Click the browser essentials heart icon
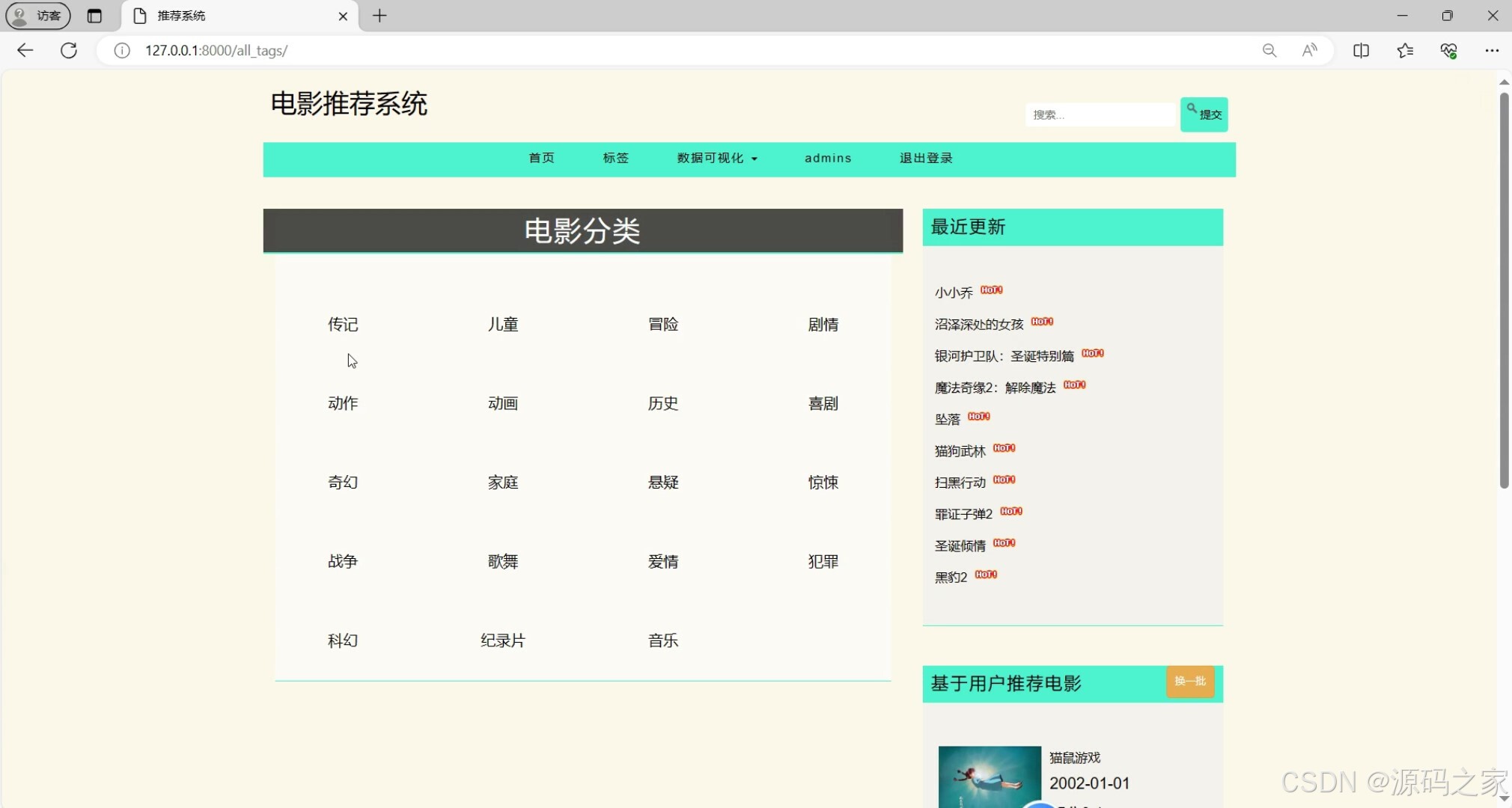This screenshot has width=1512, height=808. coord(1448,50)
